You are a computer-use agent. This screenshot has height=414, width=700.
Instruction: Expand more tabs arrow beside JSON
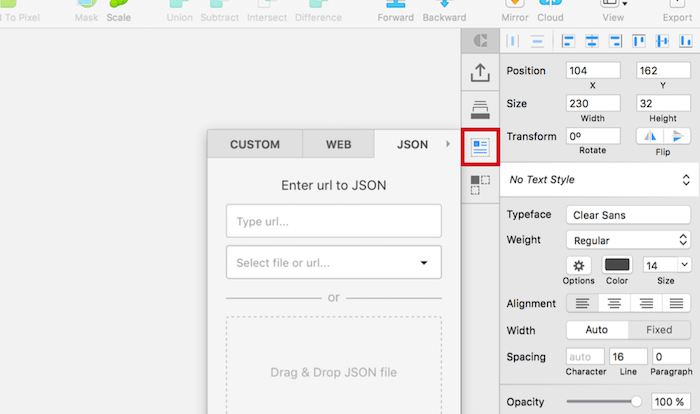click(x=448, y=144)
